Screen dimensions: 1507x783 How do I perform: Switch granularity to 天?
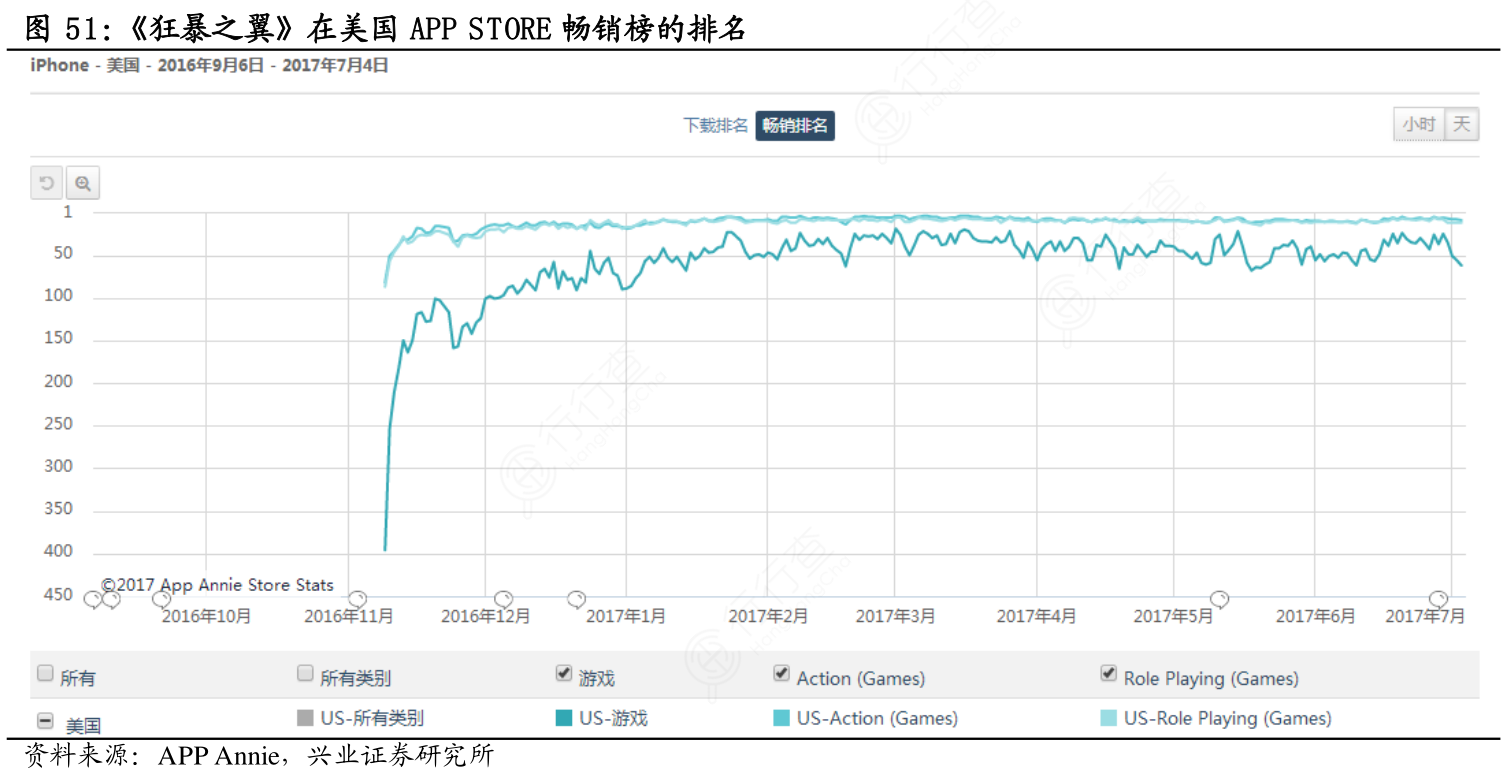click(1461, 124)
